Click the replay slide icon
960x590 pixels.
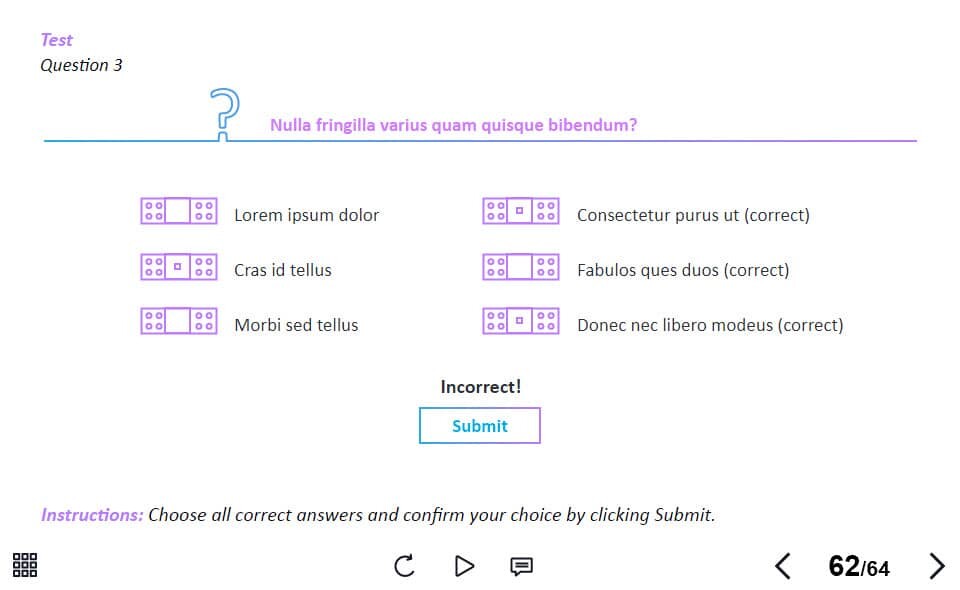[x=404, y=566]
